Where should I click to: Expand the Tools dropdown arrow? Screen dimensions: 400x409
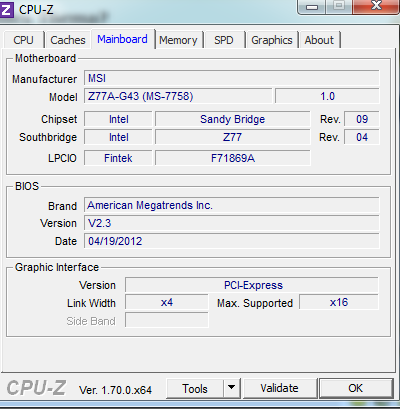(x=232, y=388)
